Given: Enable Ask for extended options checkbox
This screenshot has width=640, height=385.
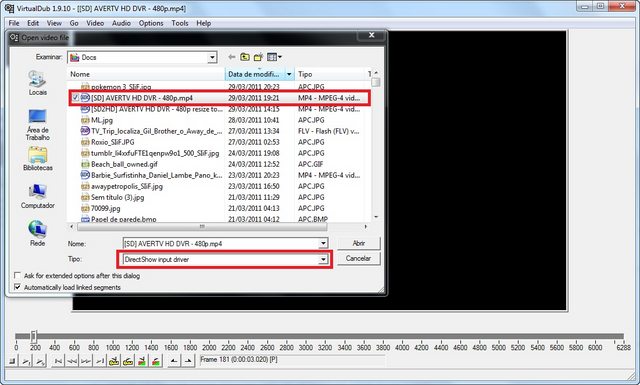Looking at the screenshot, I should click(18, 276).
